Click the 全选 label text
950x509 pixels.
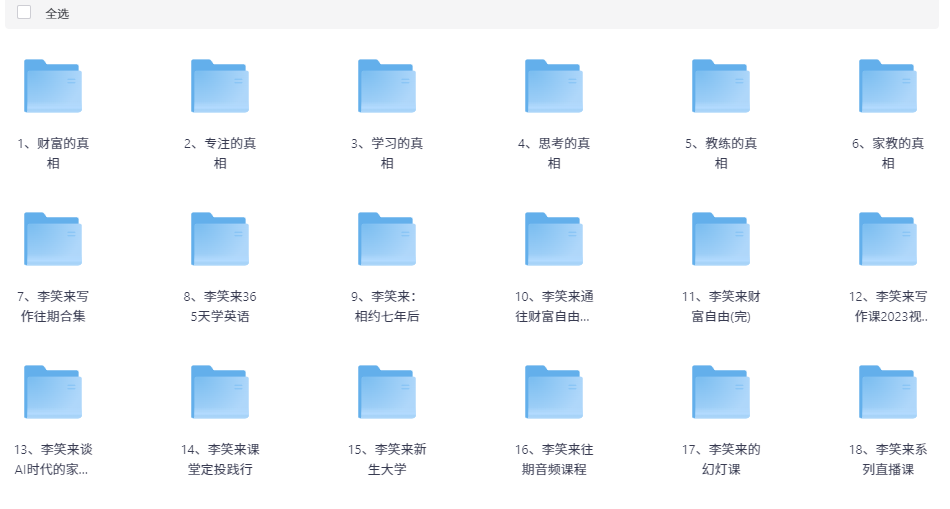pos(57,13)
